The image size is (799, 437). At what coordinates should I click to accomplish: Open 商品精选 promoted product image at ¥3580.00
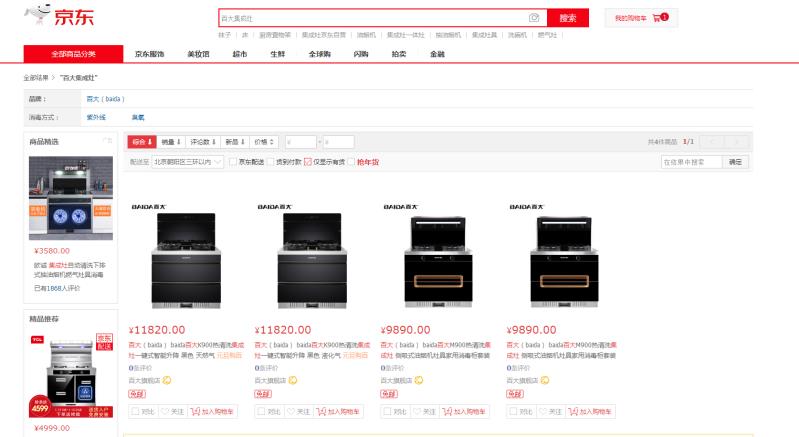71,198
